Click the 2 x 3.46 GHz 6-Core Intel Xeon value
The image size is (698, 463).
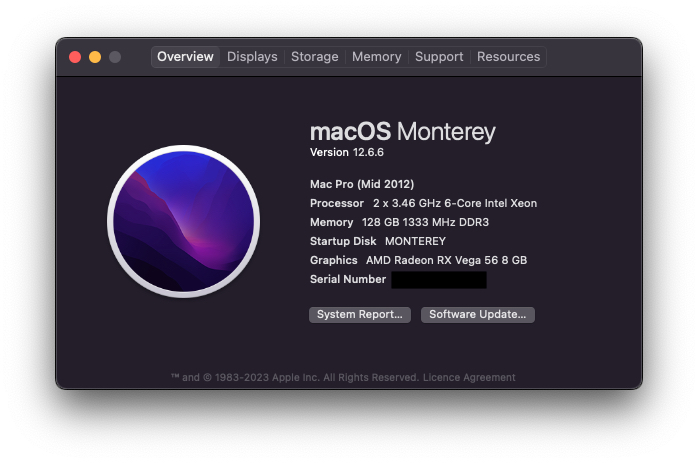point(455,203)
